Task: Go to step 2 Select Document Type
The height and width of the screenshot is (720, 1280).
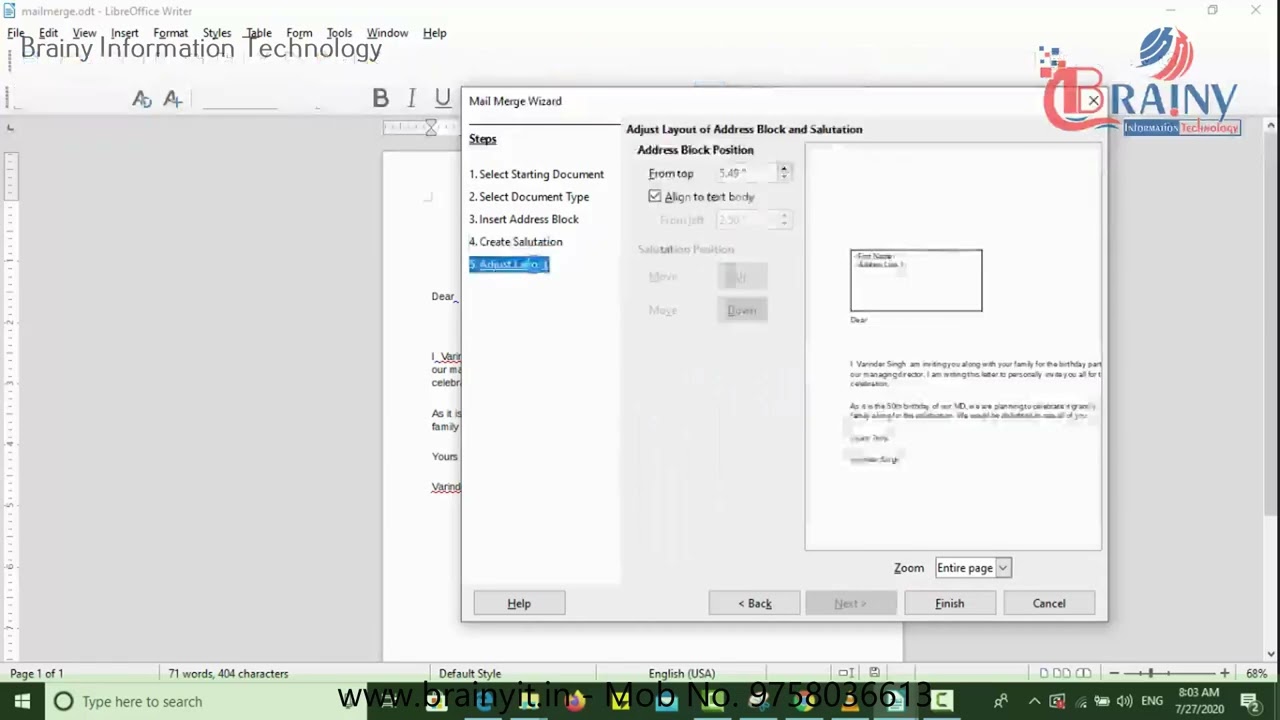Action: pyautogui.click(x=529, y=197)
